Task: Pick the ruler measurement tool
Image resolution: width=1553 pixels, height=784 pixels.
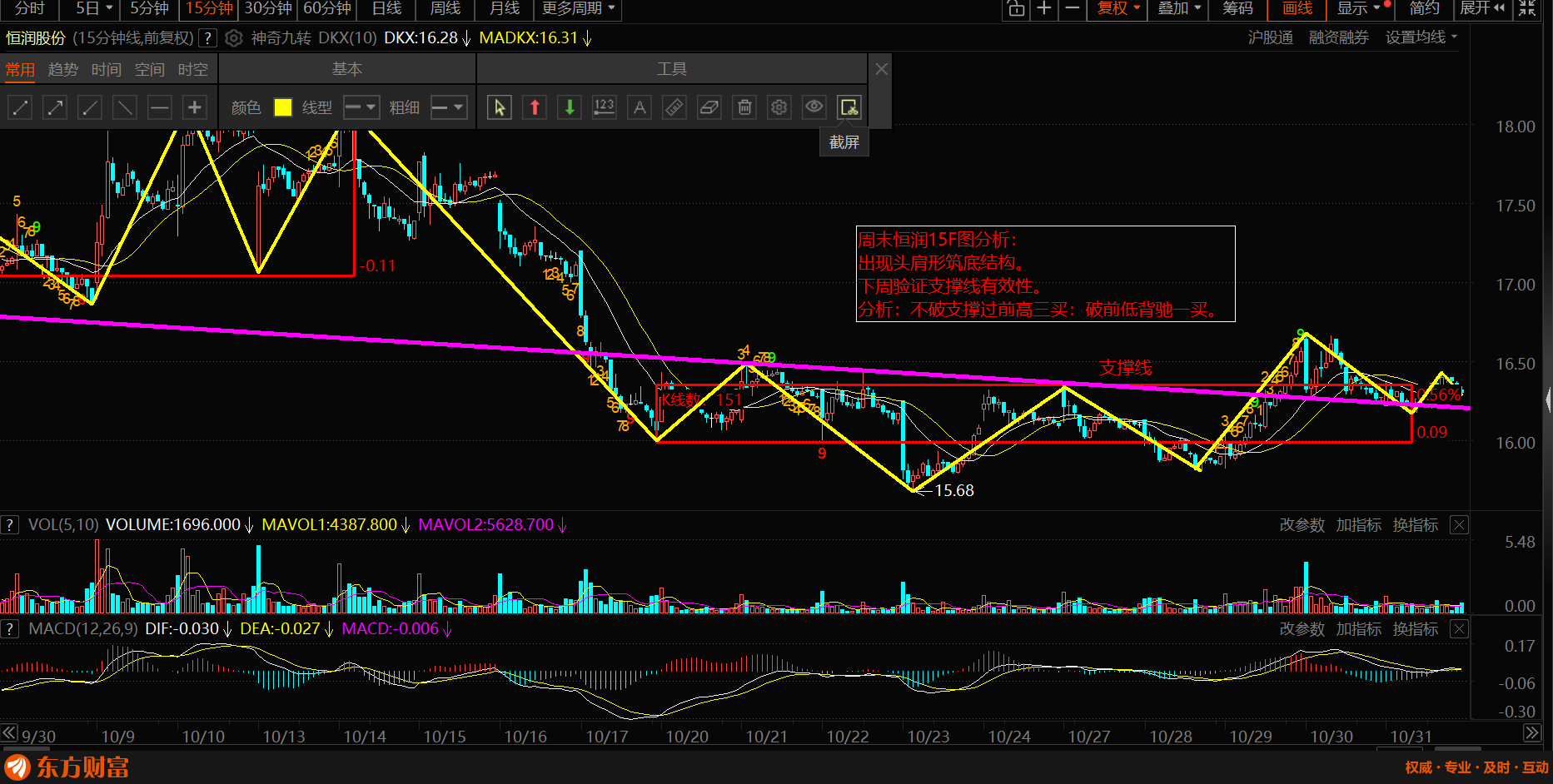Action: coord(674,107)
